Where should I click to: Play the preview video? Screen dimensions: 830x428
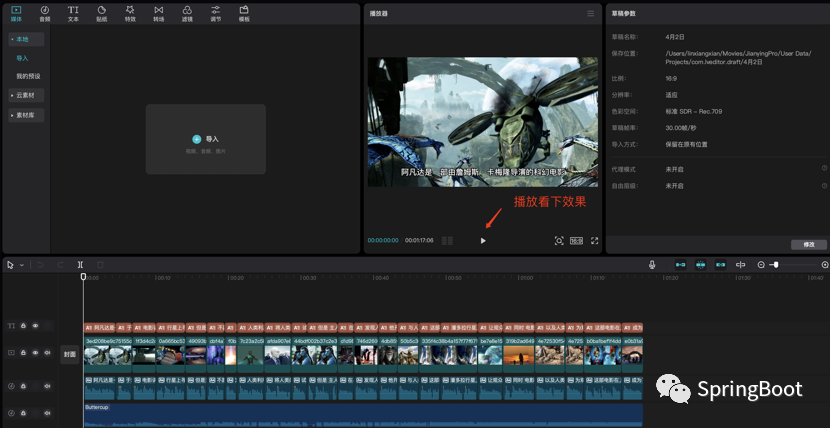tap(483, 241)
